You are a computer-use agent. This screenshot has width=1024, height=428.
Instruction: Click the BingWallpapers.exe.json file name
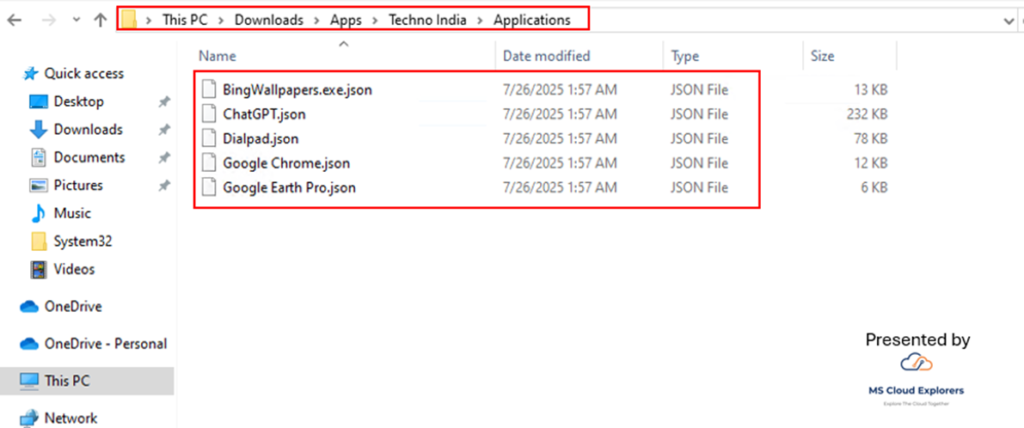tap(297, 90)
